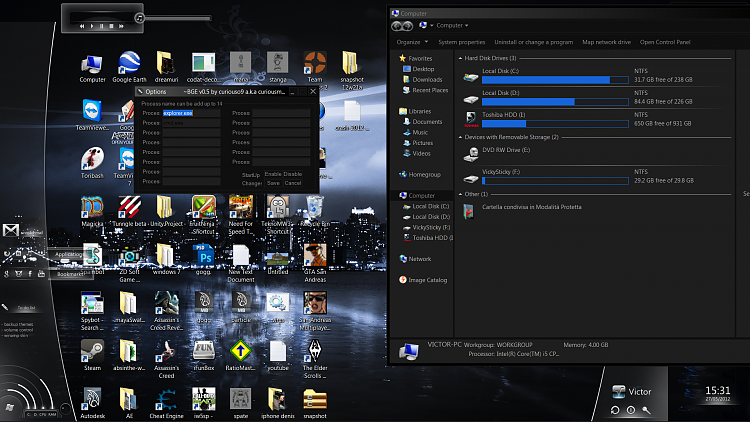Collapse Devices with Removable Storage group
Screen dimensions: 750x422
coord(460,137)
